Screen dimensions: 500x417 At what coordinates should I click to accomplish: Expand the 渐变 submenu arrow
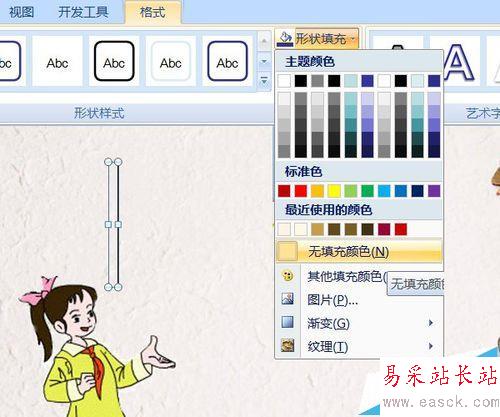(x=431, y=323)
